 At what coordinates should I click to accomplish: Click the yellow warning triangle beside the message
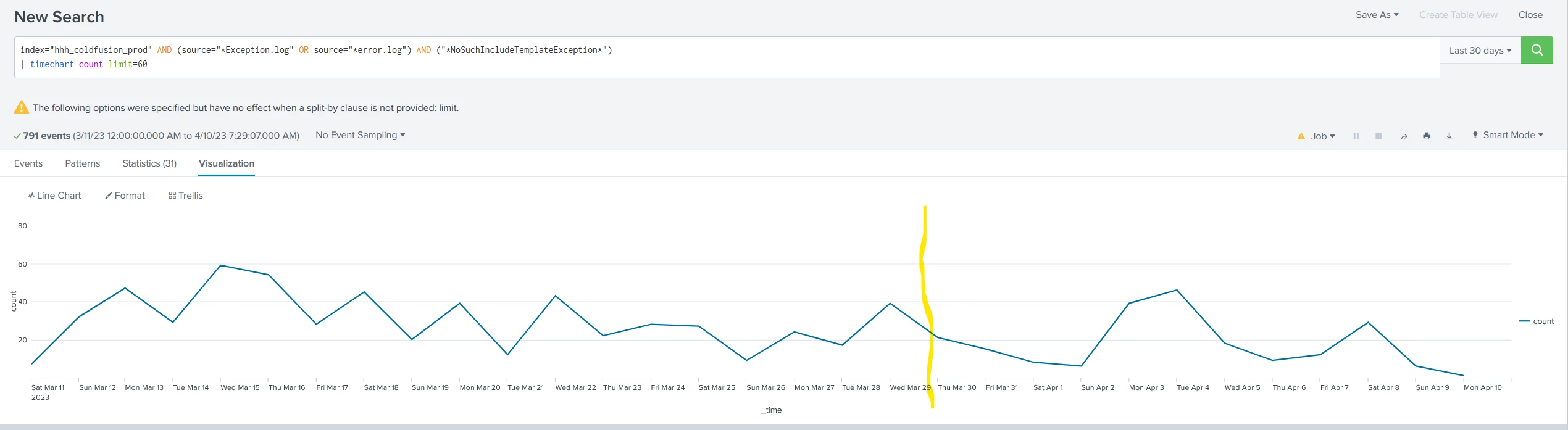(21, 107)
